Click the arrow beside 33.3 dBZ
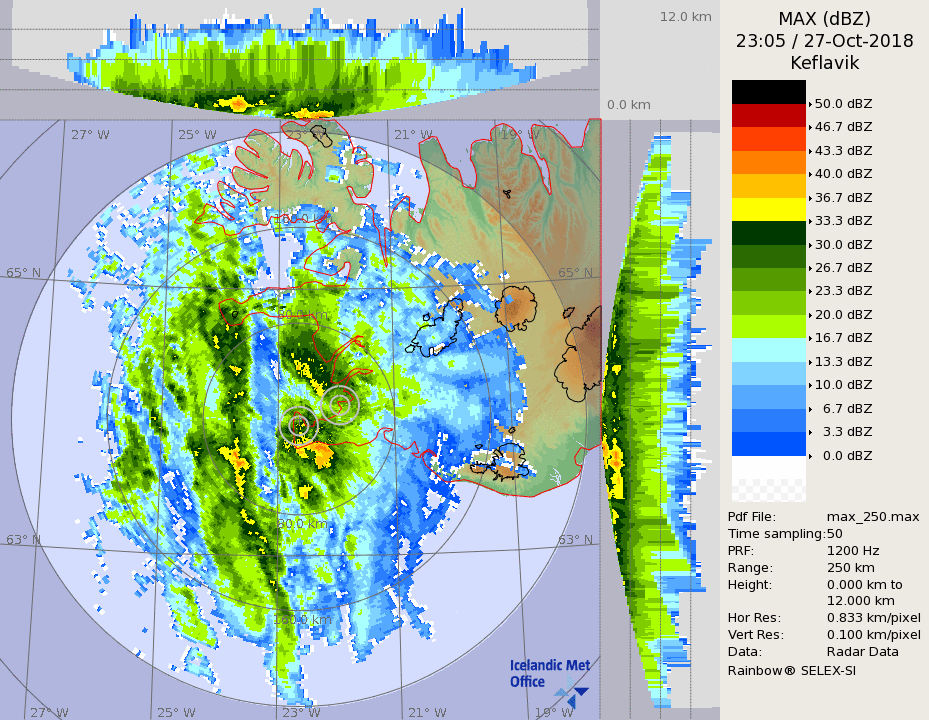The height and width of the screenshot is (720, 929). 811,221
